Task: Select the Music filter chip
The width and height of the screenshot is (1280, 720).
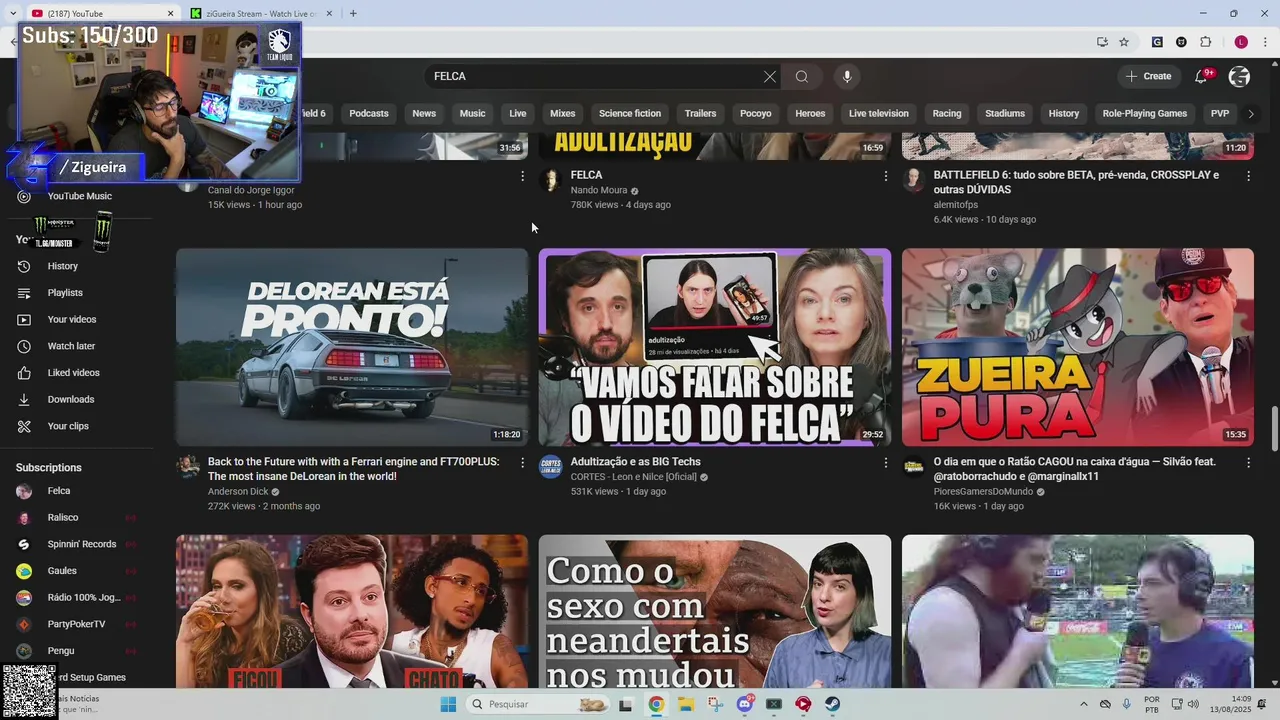Action: coord(472,113)
